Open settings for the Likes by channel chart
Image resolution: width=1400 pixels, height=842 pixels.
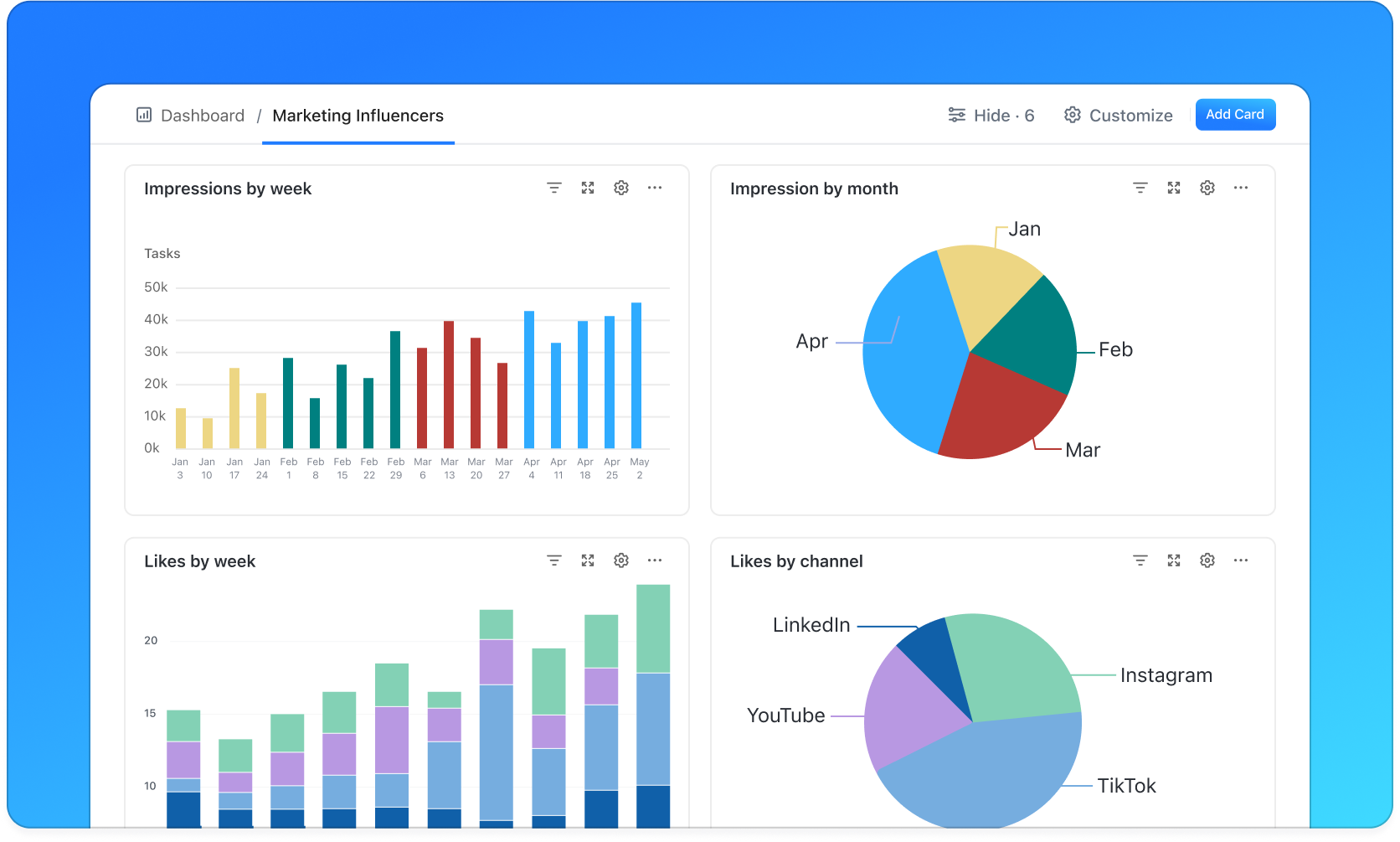point(1207,560)
